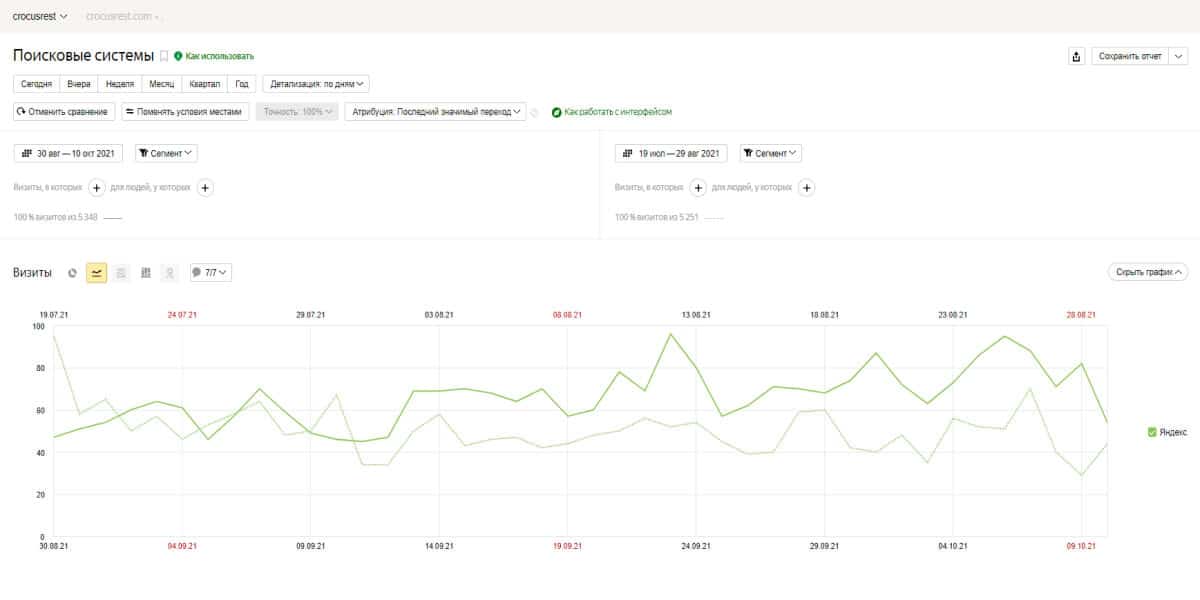Add visit condition for first period
Viewport: 1200px width, 600px height.
97,187
